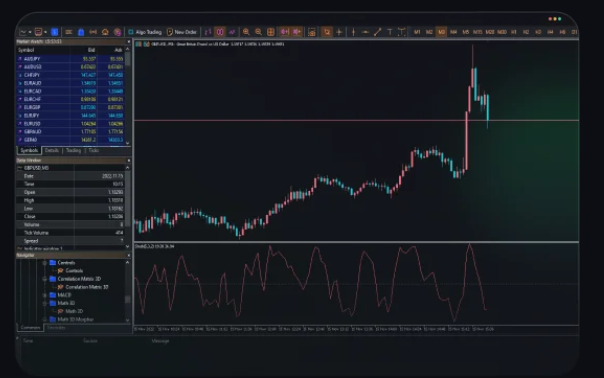Toggle the Algo Trading button
The image size is (604, 378).
[x=145, y=32]
